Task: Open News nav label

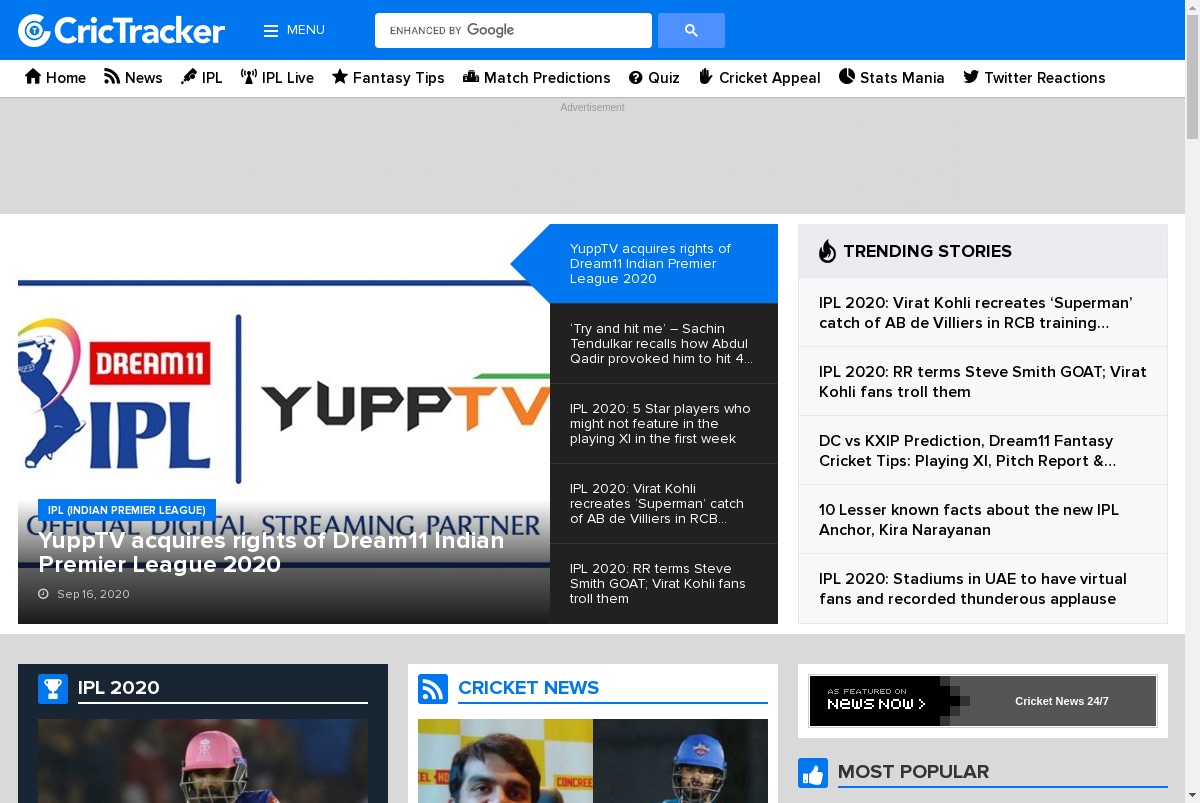Action: pyautogui.click(x=144, y=78)
